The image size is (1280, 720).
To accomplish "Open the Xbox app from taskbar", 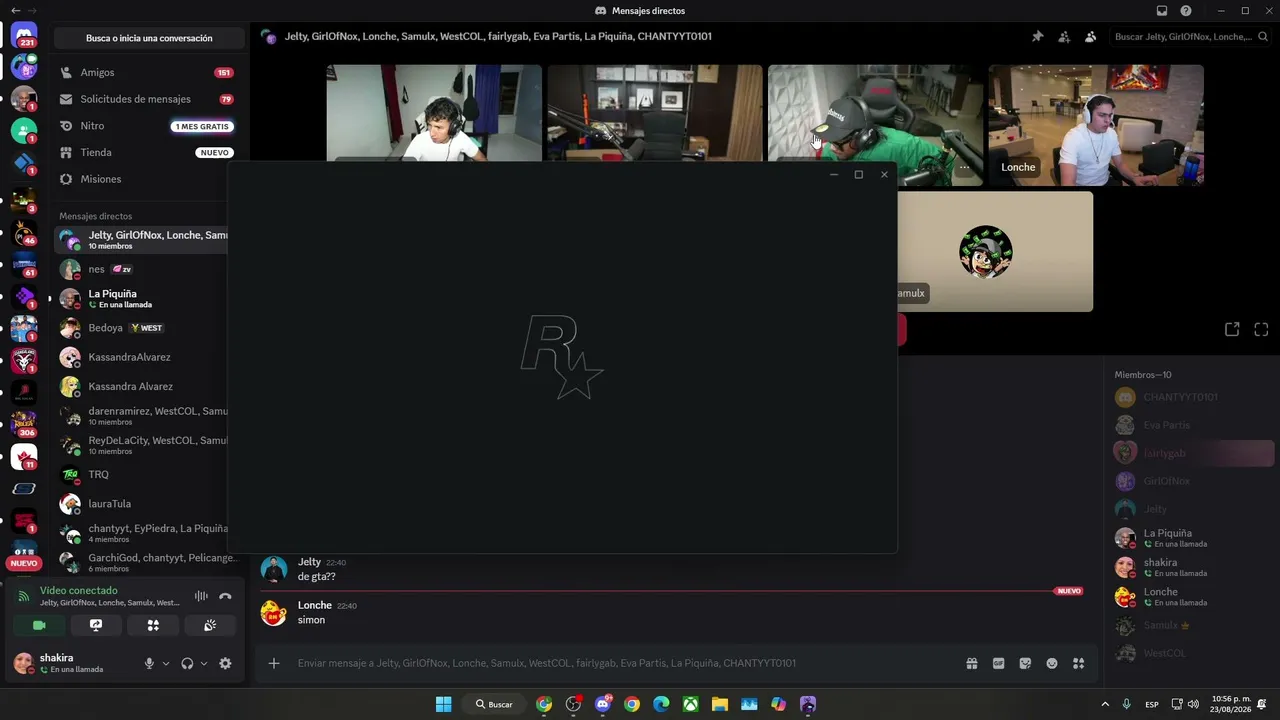I will (x=690, y=704).
